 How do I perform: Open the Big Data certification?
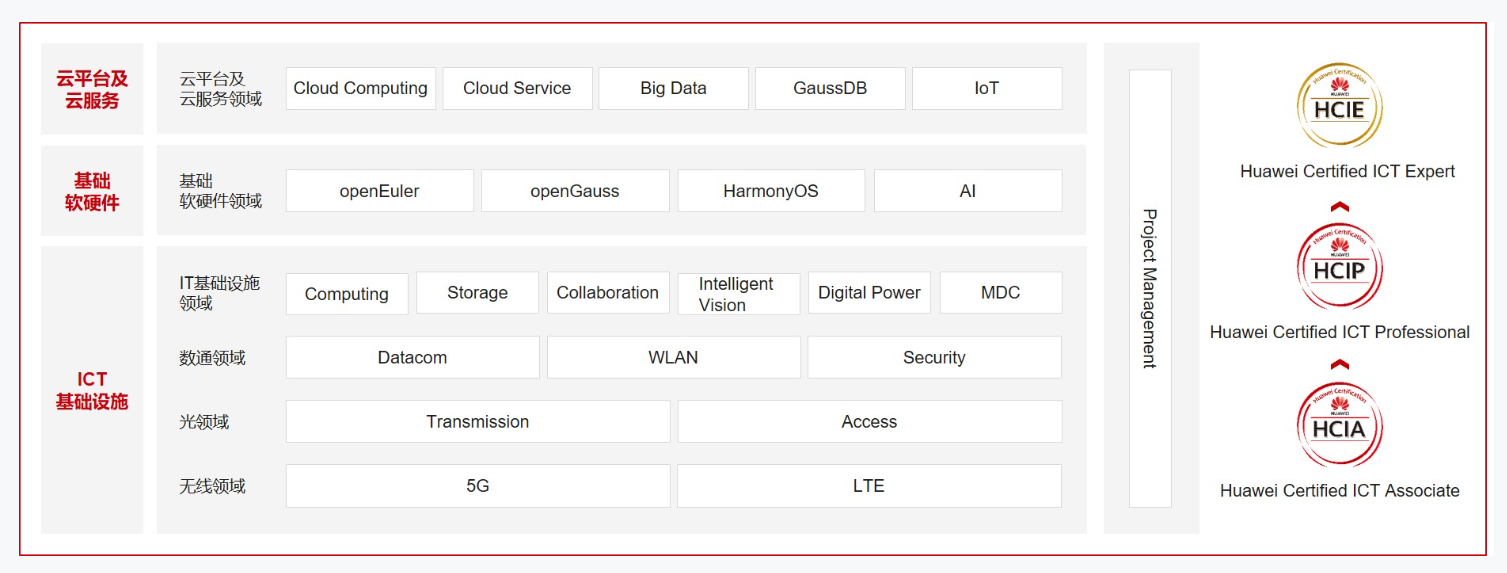point(673,88)
